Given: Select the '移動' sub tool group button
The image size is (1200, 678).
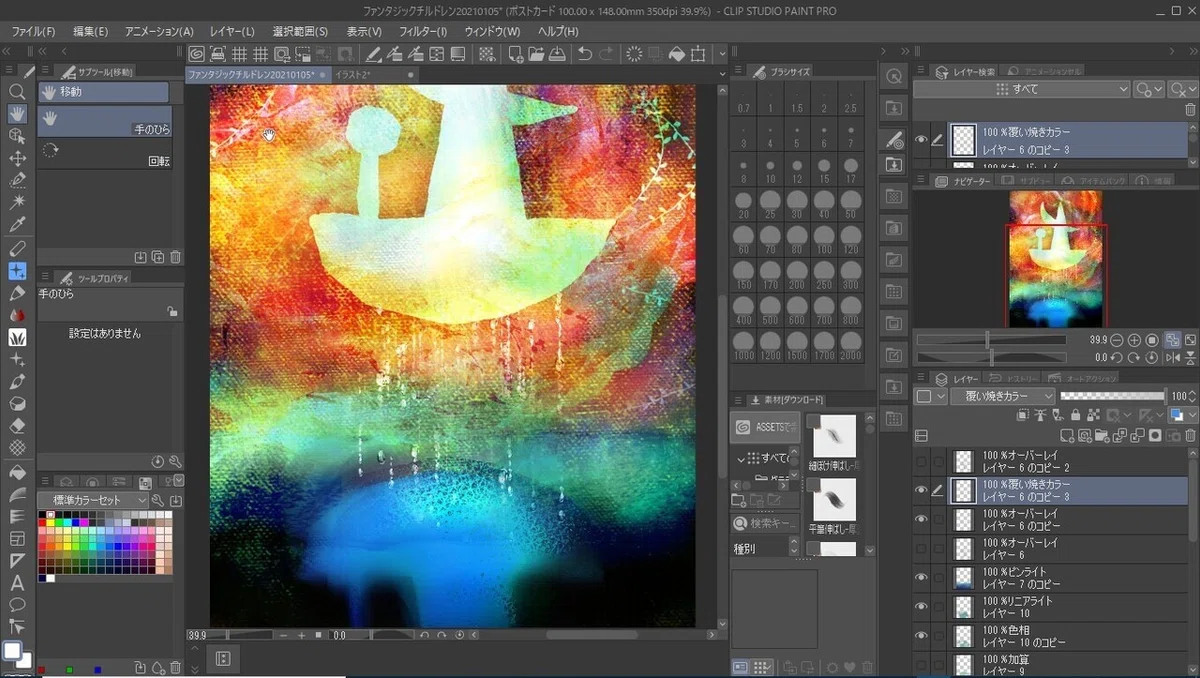Looking at the screenshot, I should point(104,91).
